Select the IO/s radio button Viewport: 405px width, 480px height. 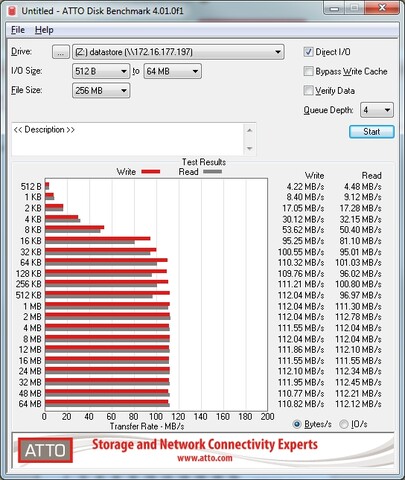pyautogui.click(x=343, y=424)
